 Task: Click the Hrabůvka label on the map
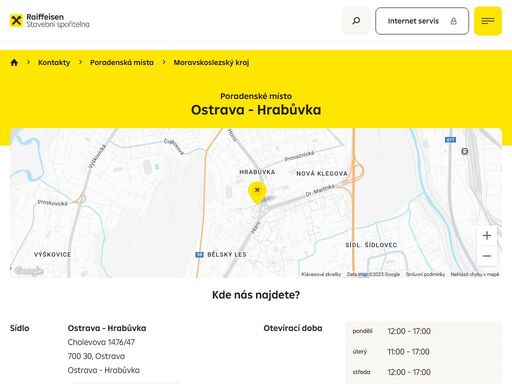point(257,172)
